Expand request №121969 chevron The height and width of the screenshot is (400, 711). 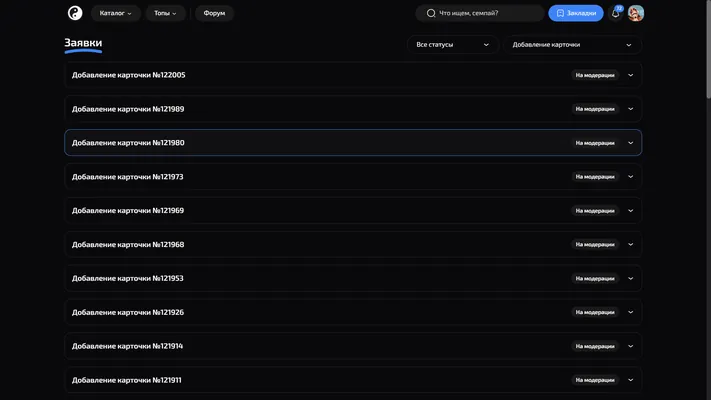pos(630,210)
